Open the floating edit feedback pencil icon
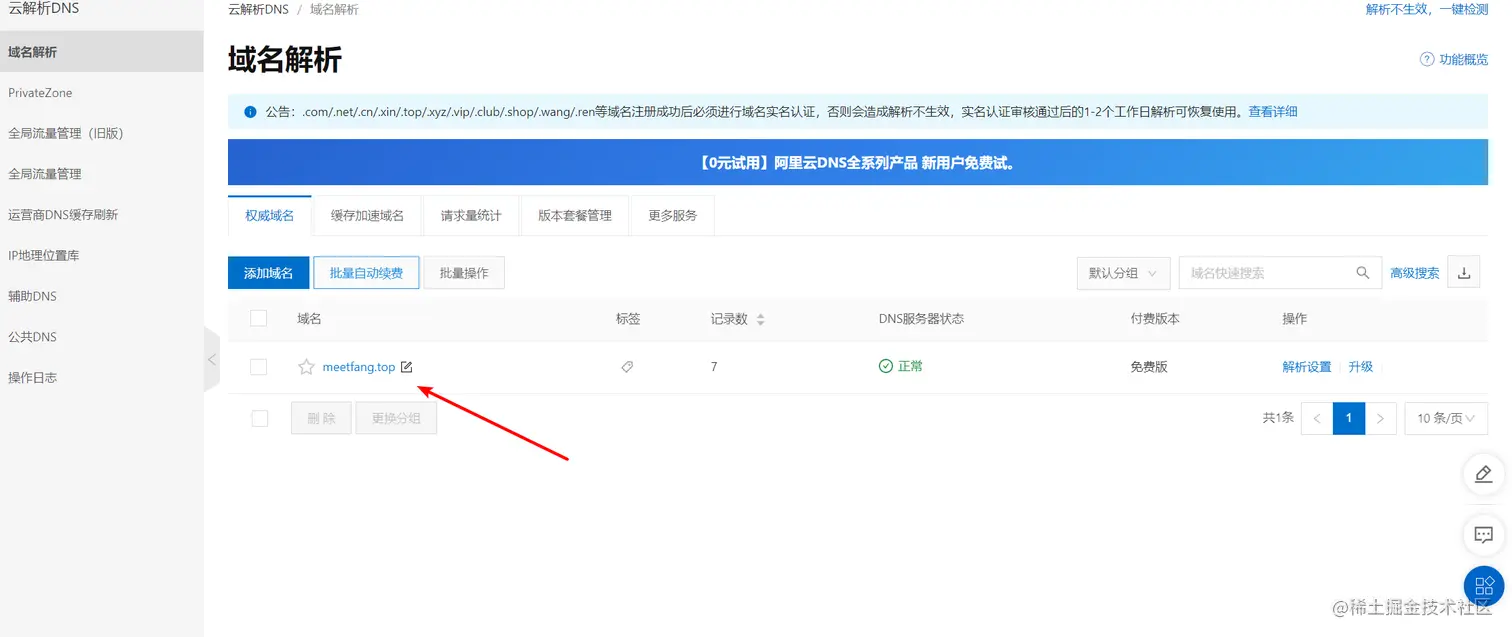The height and width of the screenshot is (637, 1512). (x=1484, y=474)
